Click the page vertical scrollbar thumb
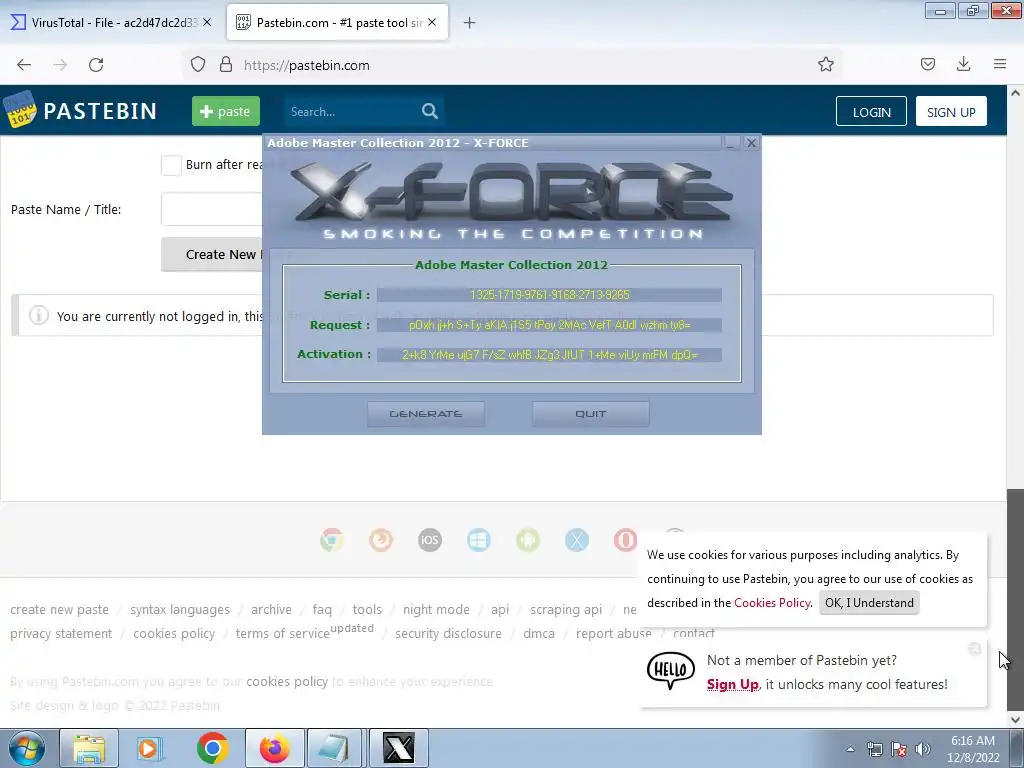 pos(1015,600)
